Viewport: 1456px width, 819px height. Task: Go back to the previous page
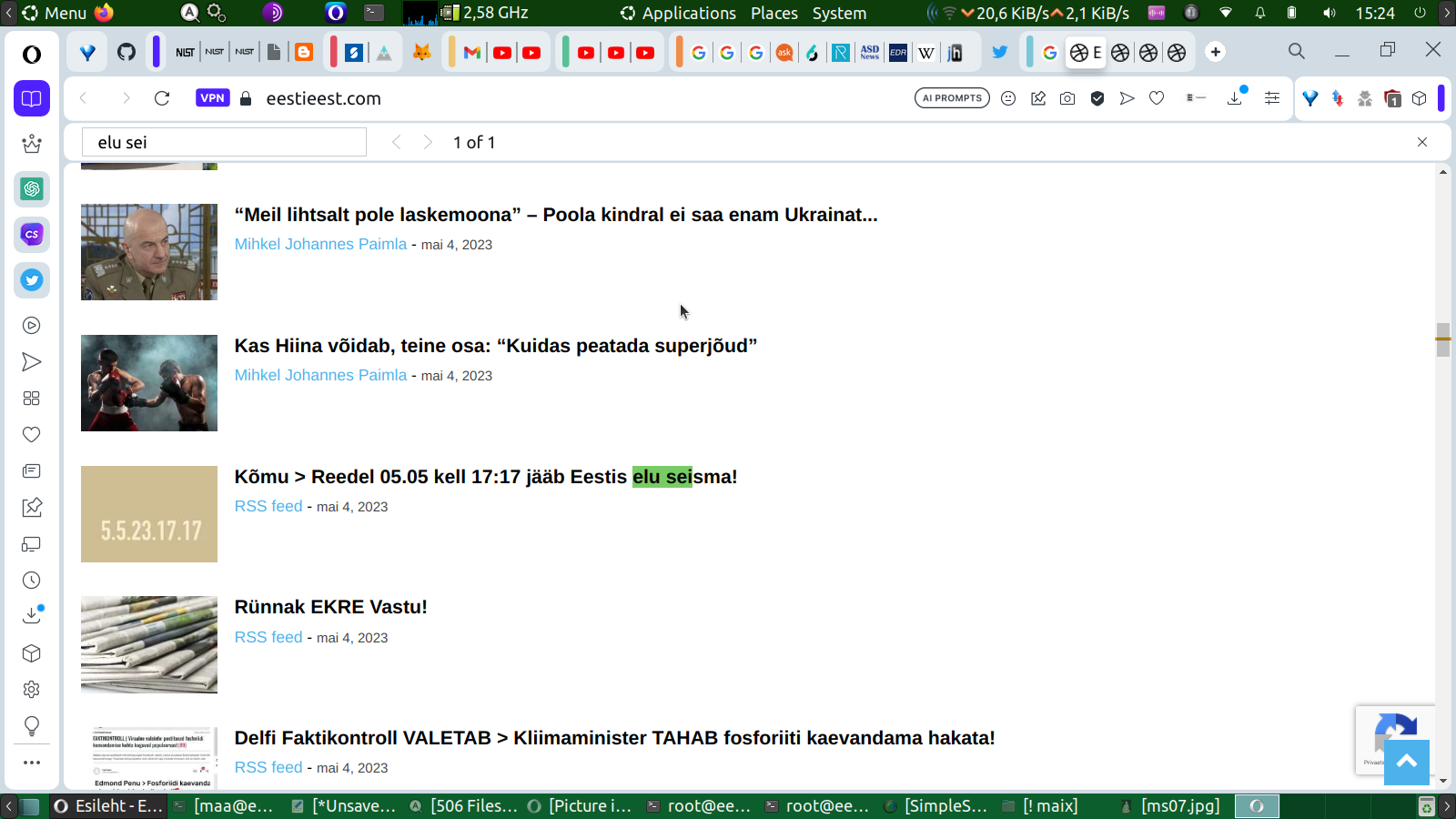(x=84, y=98)
